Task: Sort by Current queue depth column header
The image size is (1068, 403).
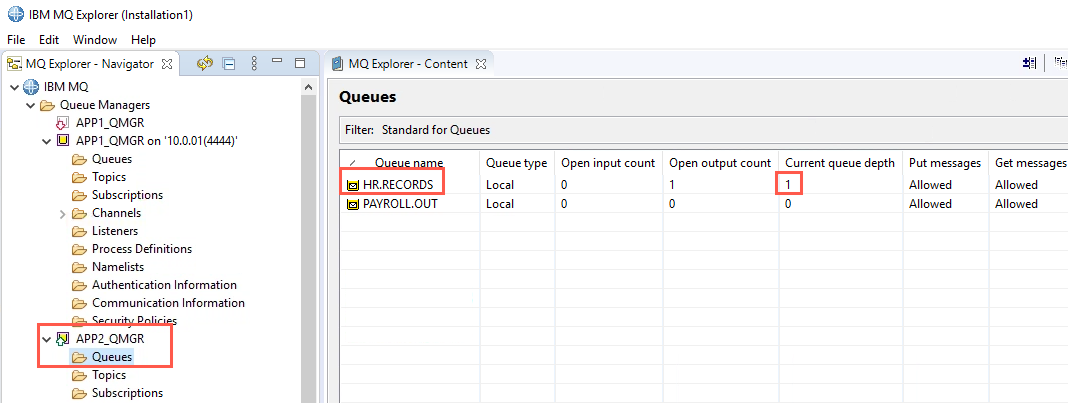Action: point(840,163)
